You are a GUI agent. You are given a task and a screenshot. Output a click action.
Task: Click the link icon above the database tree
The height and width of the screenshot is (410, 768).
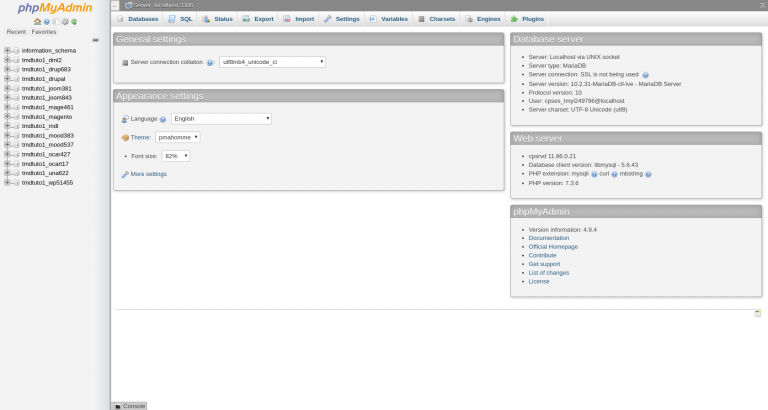96,40
